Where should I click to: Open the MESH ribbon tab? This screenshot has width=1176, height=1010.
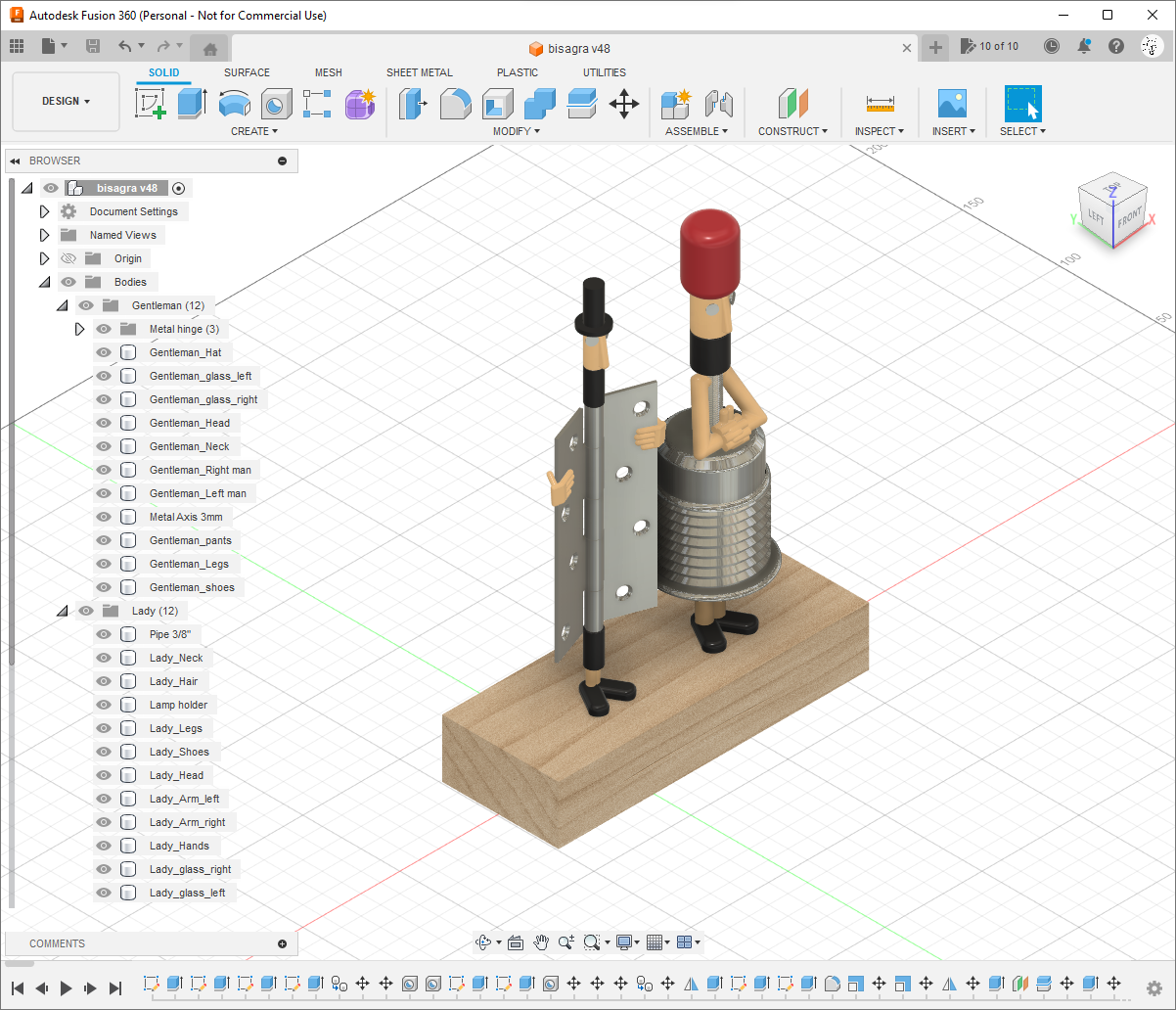coord(329,72)
